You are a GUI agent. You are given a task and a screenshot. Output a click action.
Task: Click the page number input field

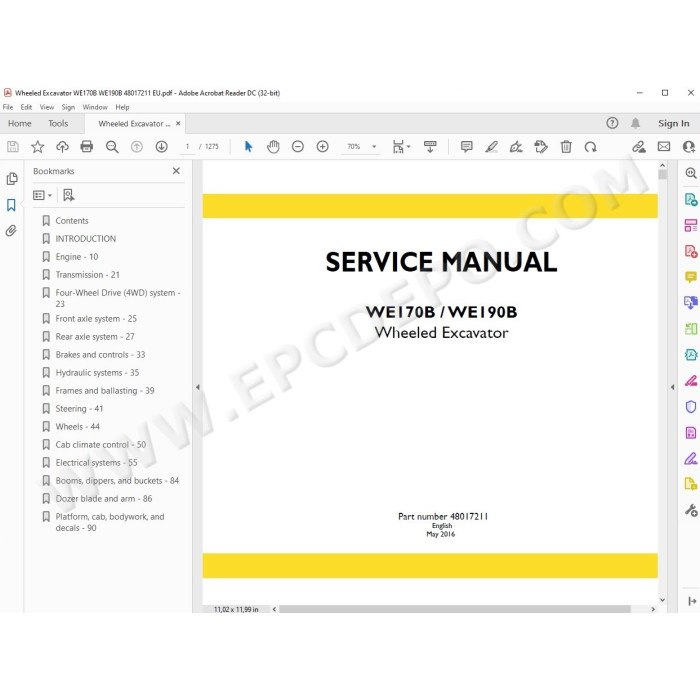pyautogui.click(x=187, y=146)
